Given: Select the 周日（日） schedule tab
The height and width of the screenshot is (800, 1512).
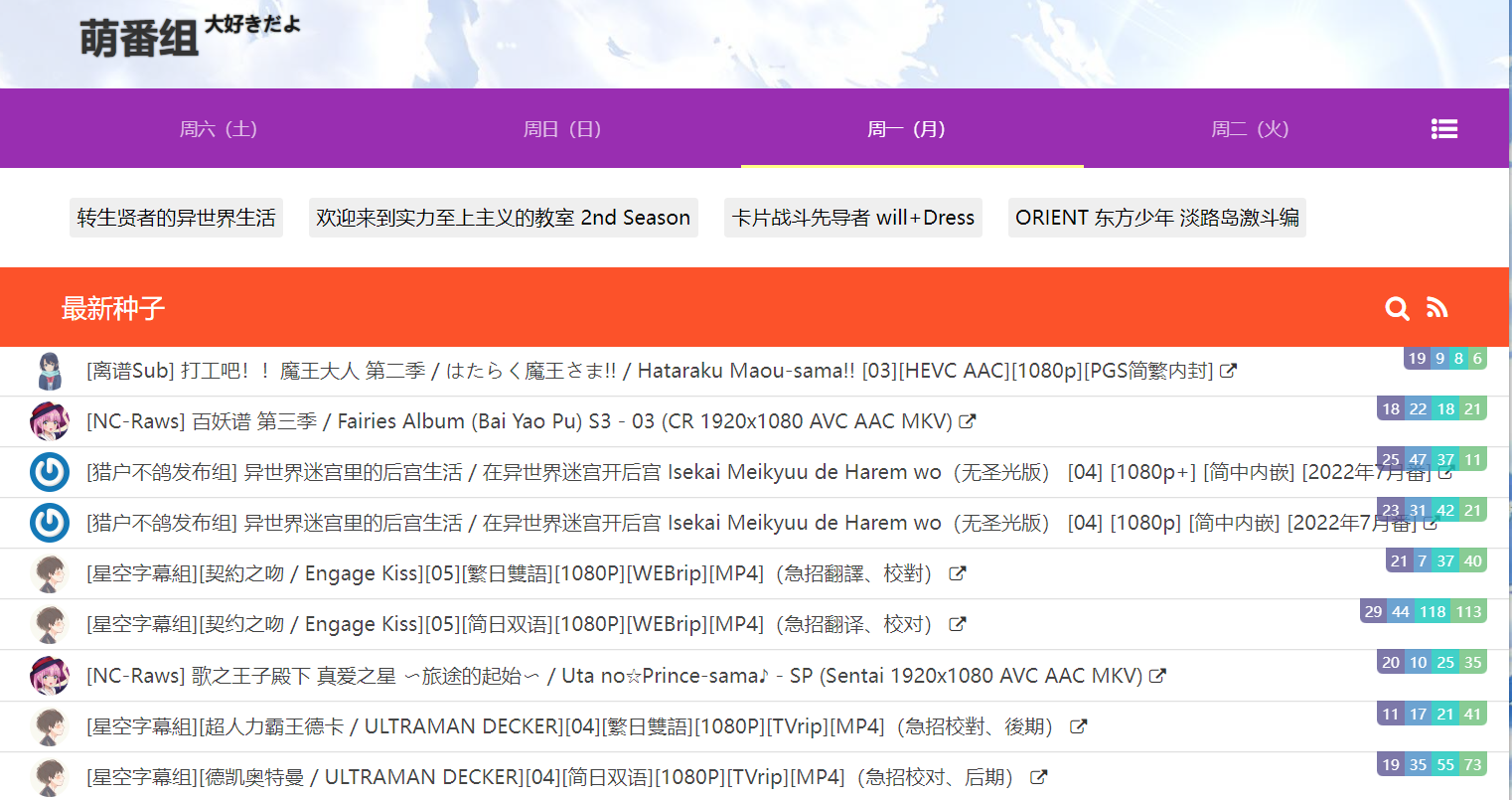Looking at the screenshot, I should point(563,128).
